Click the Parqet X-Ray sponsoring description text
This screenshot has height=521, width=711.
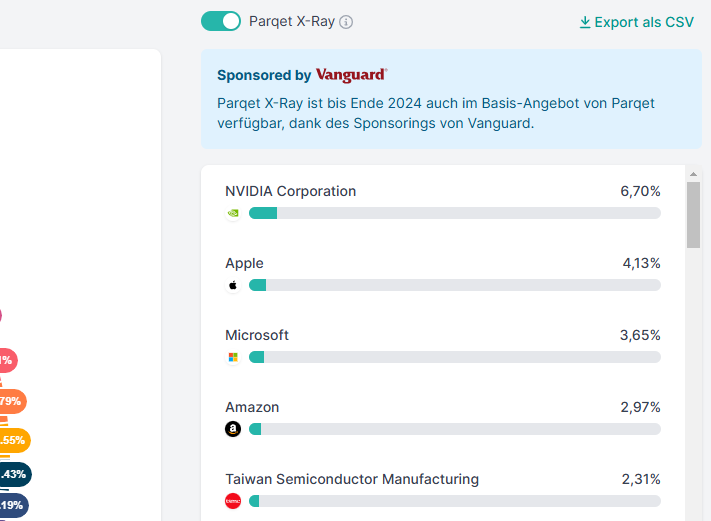click(x=436, y=113)
